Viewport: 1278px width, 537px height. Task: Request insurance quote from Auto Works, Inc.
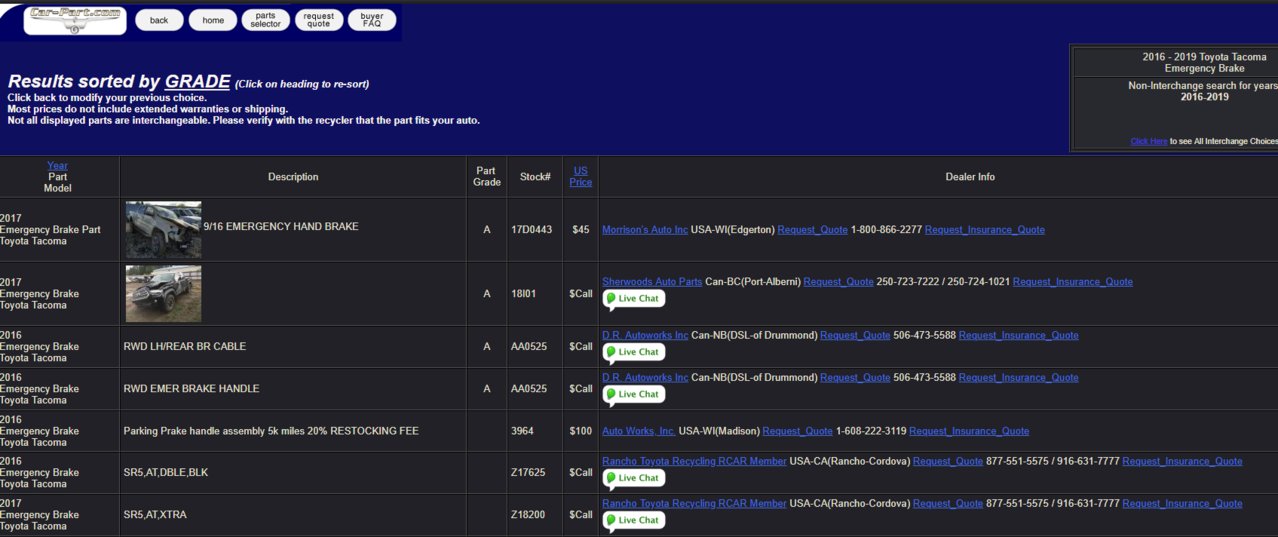click(x=969, y=431)
